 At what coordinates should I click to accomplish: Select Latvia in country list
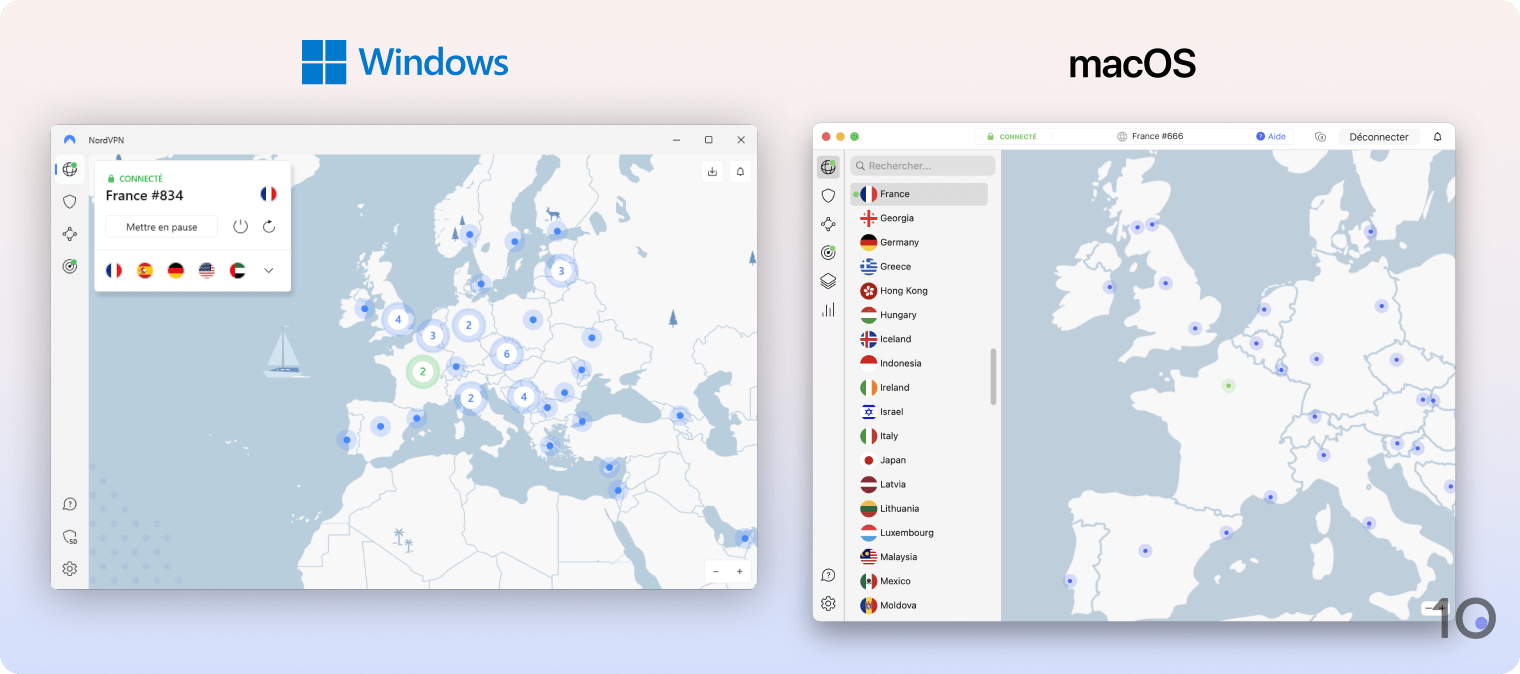[x=919, y=484]
